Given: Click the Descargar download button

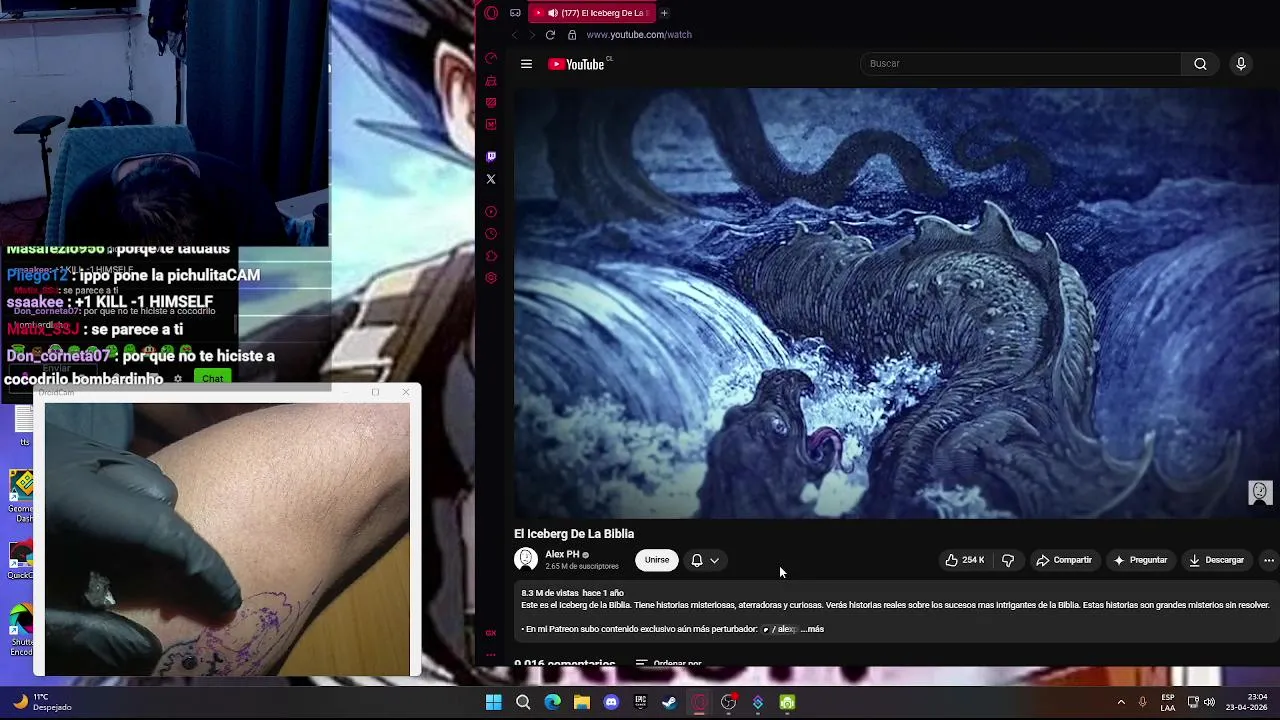Looking at the screenshot, I should coord(1216,560).
